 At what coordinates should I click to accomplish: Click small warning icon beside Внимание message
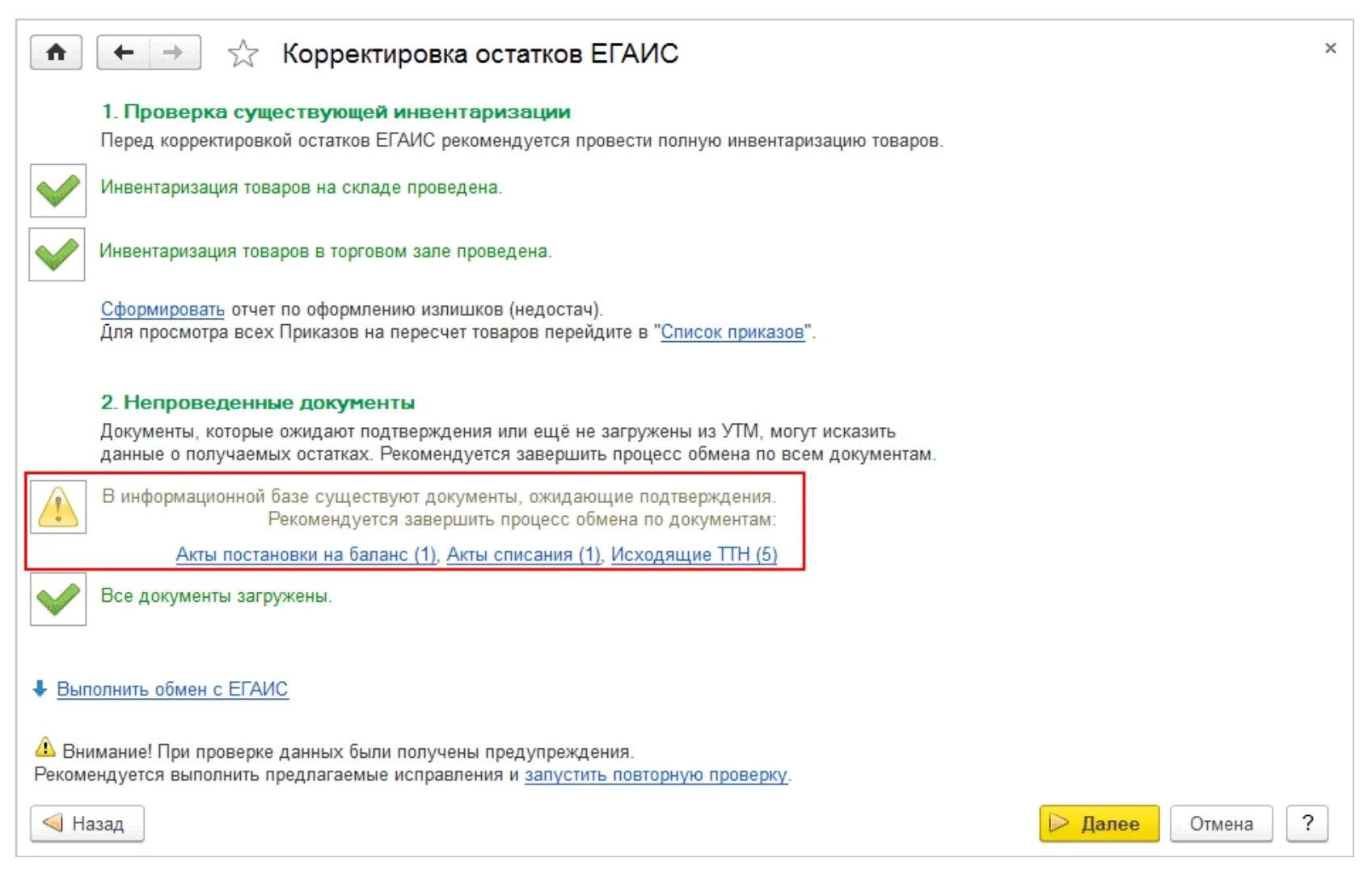tap(45, 747)
